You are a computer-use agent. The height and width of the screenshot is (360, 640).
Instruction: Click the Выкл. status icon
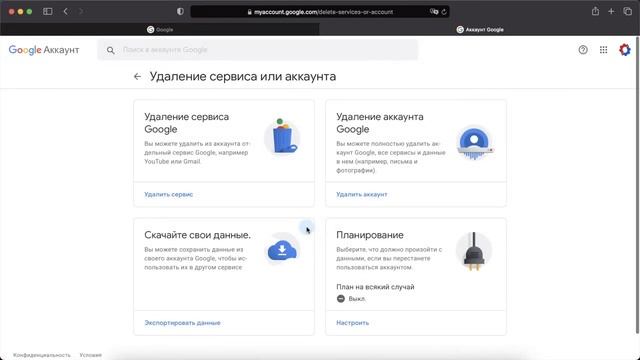tap(341, 298)
